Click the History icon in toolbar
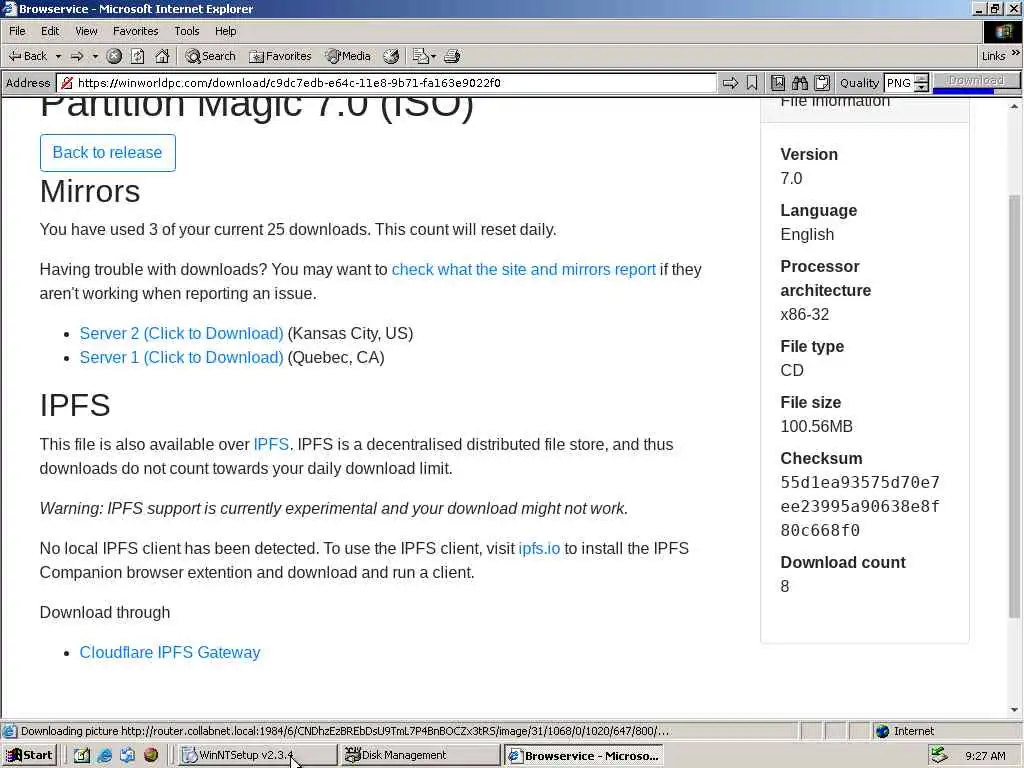Image resolution: width=1024 pixels, height=768 pixels. (x=391, y=56)
